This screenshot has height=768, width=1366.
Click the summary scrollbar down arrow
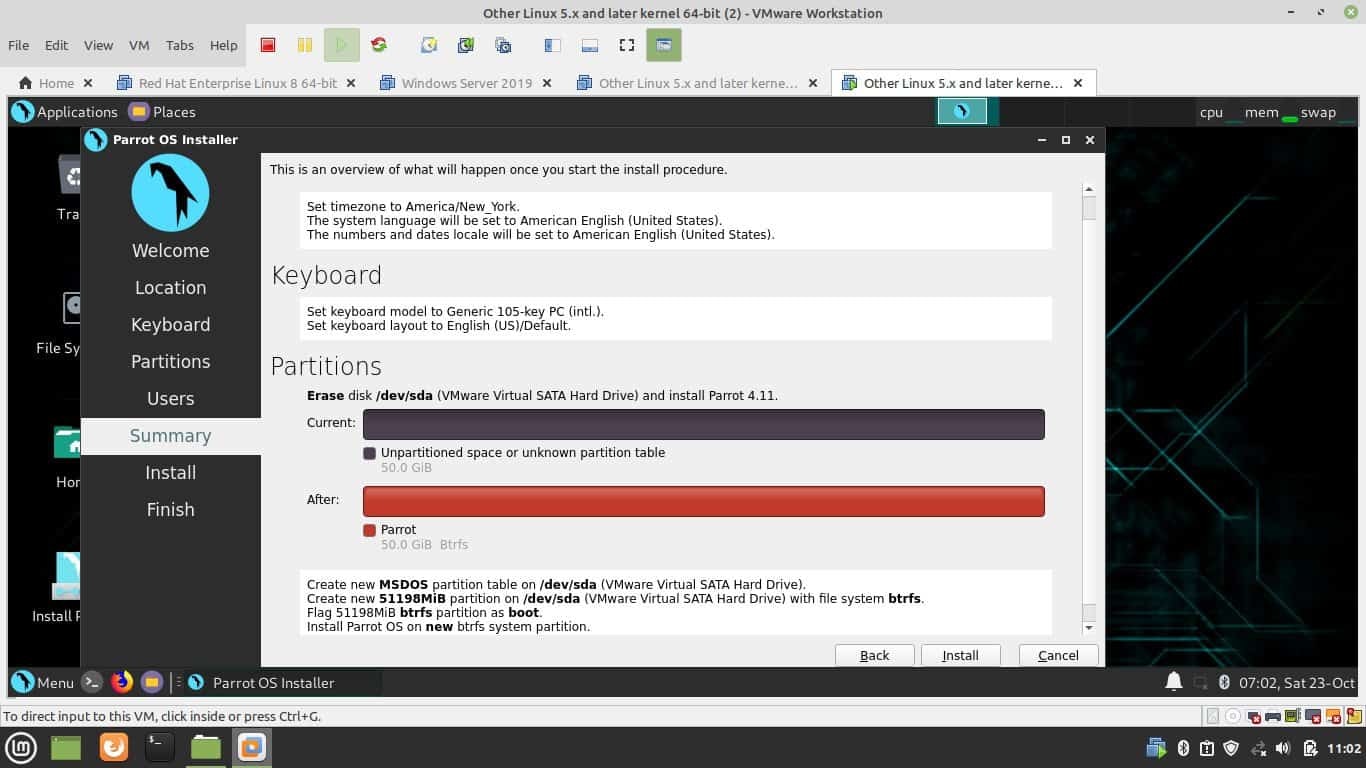(1089, 628)
